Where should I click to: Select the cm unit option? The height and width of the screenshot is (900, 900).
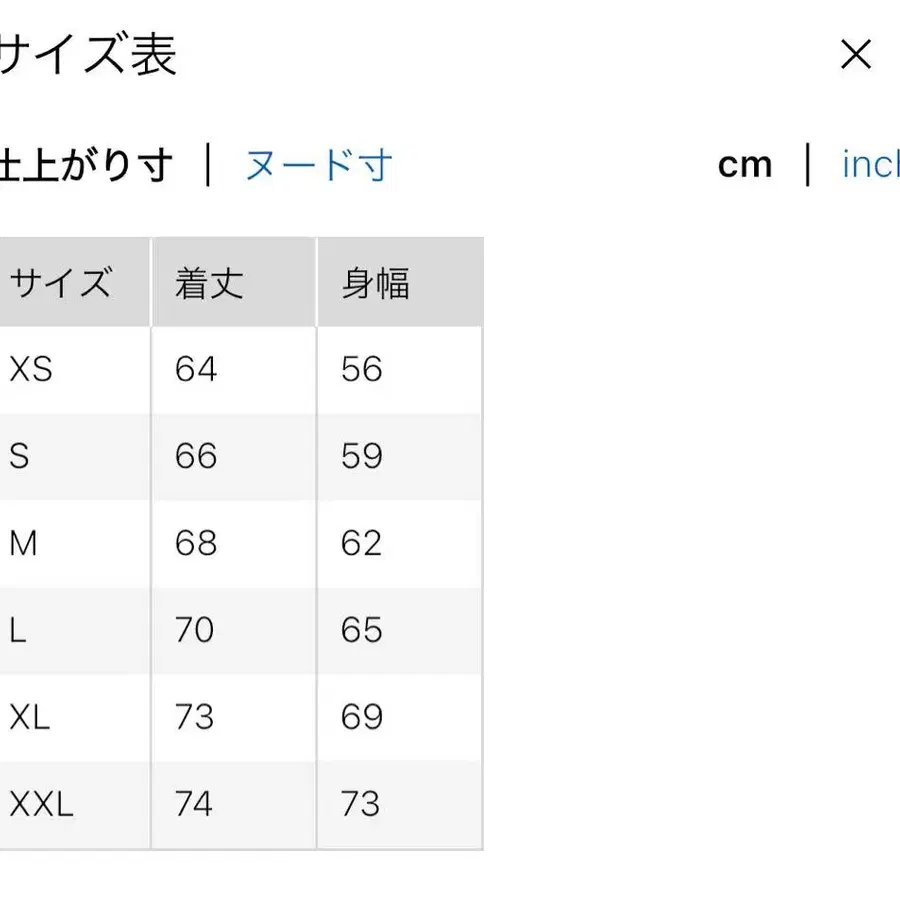[746, 166]
